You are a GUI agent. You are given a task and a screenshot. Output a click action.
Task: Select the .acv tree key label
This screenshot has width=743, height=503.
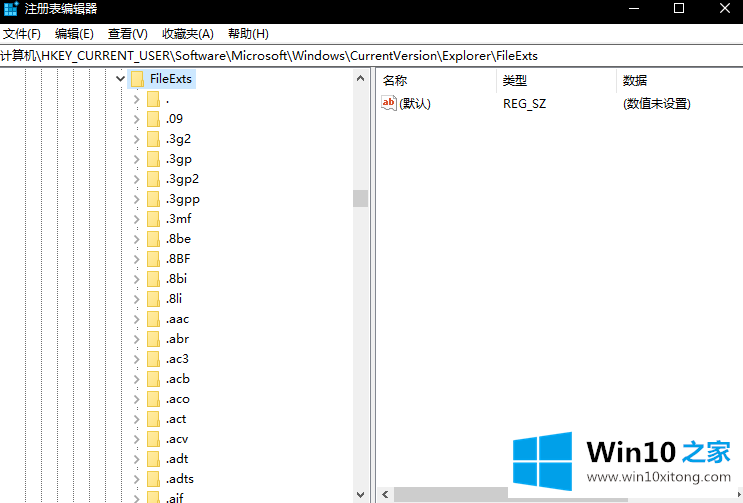[177, 439]
